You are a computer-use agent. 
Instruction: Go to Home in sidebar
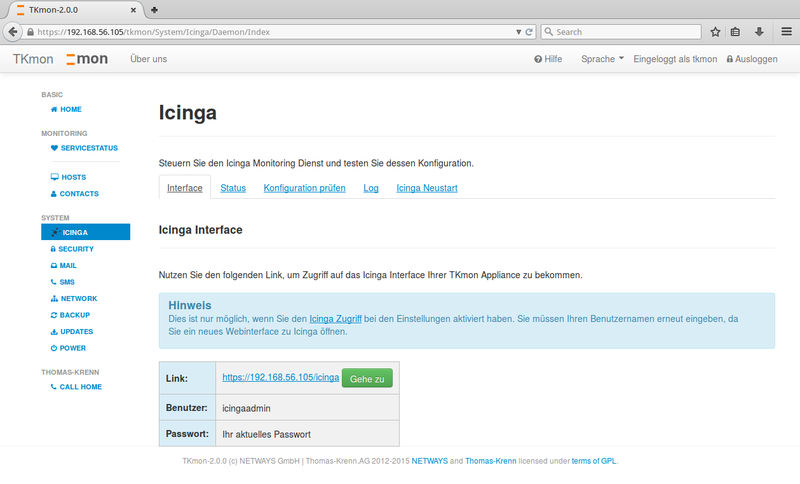click(66, 109)
